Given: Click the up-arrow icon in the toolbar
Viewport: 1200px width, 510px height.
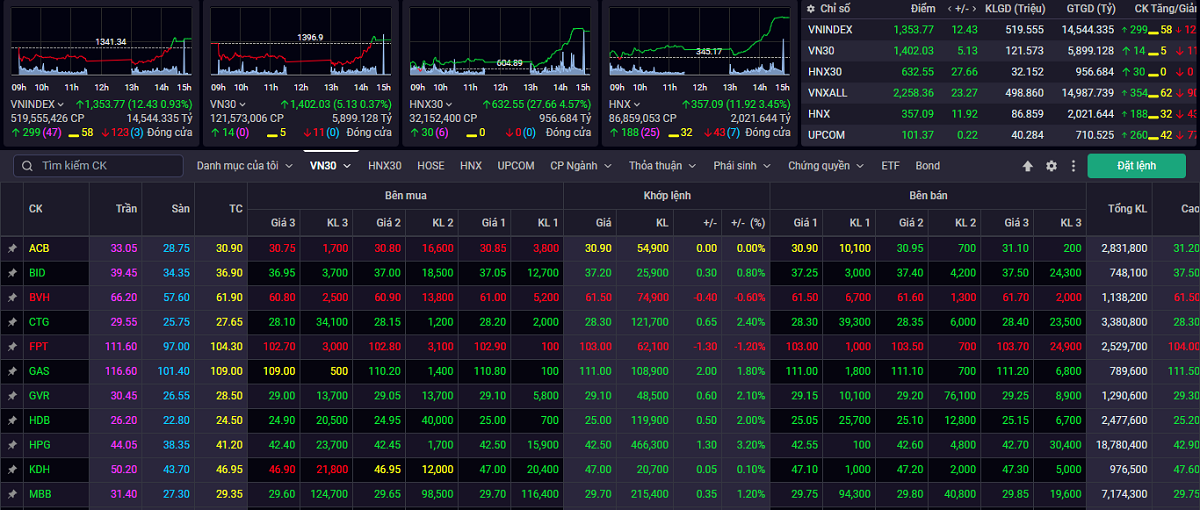Looking at the screenshot, I should (1027, 166).
